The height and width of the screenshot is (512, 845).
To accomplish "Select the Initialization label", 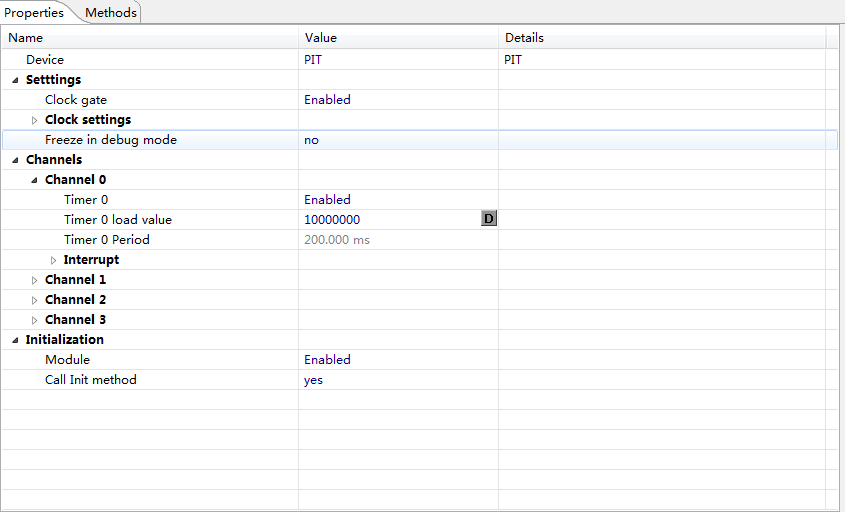I will [65, 340].
